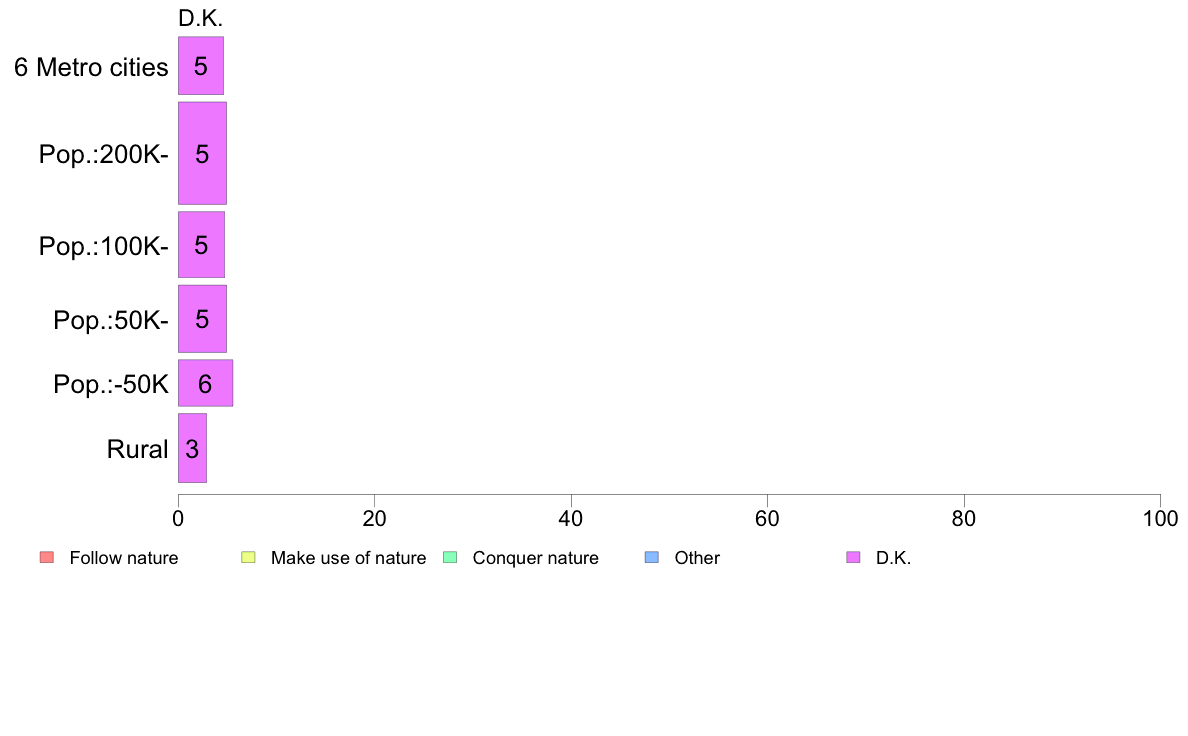
Task: Click the Make use of nature yellow swatch
Action: coord(248,557)
